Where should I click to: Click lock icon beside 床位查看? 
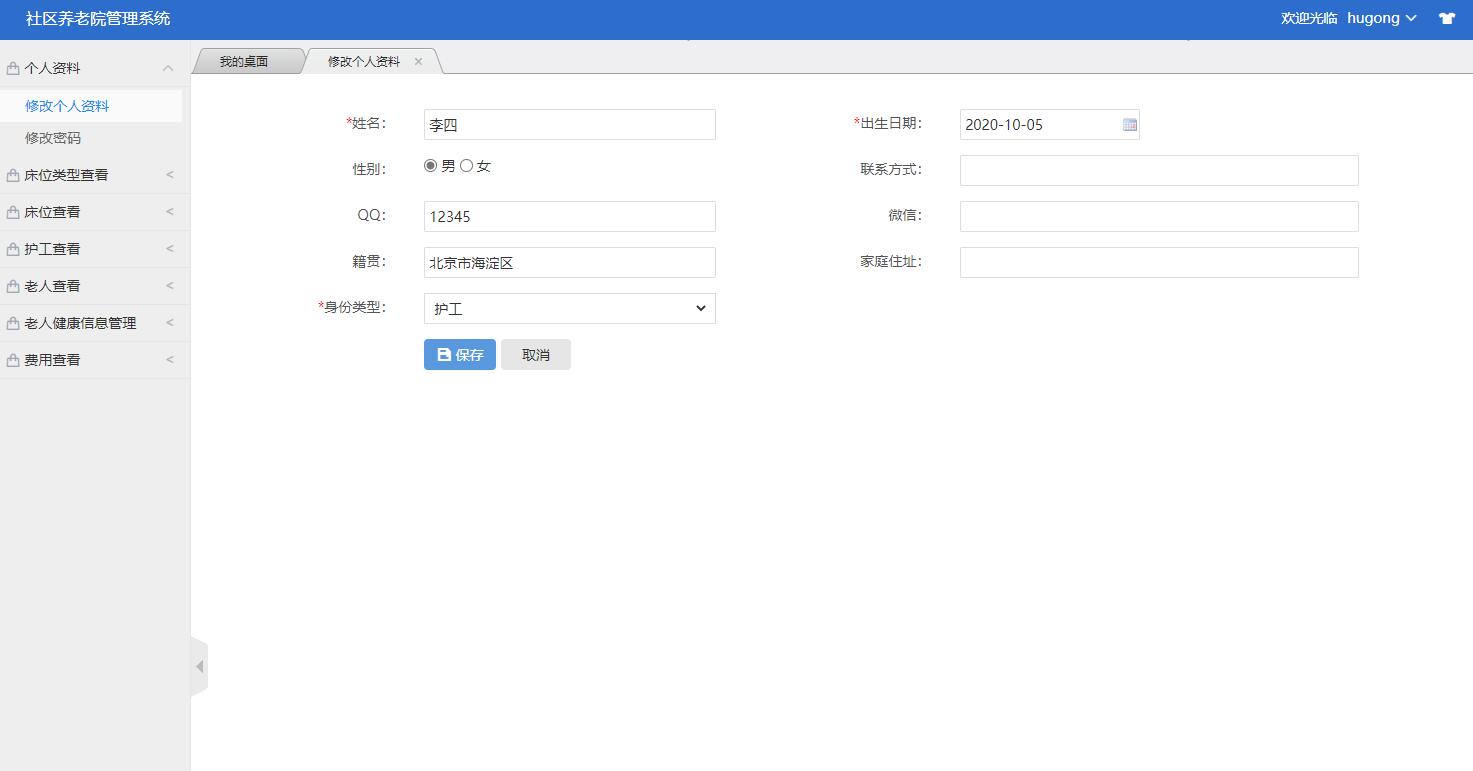click(13, 212)
